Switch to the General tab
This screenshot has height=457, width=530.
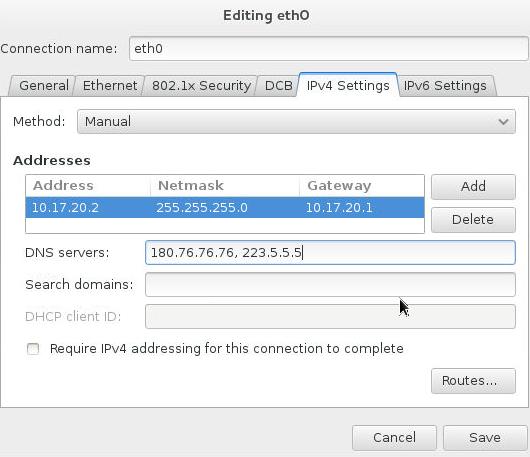44,86
